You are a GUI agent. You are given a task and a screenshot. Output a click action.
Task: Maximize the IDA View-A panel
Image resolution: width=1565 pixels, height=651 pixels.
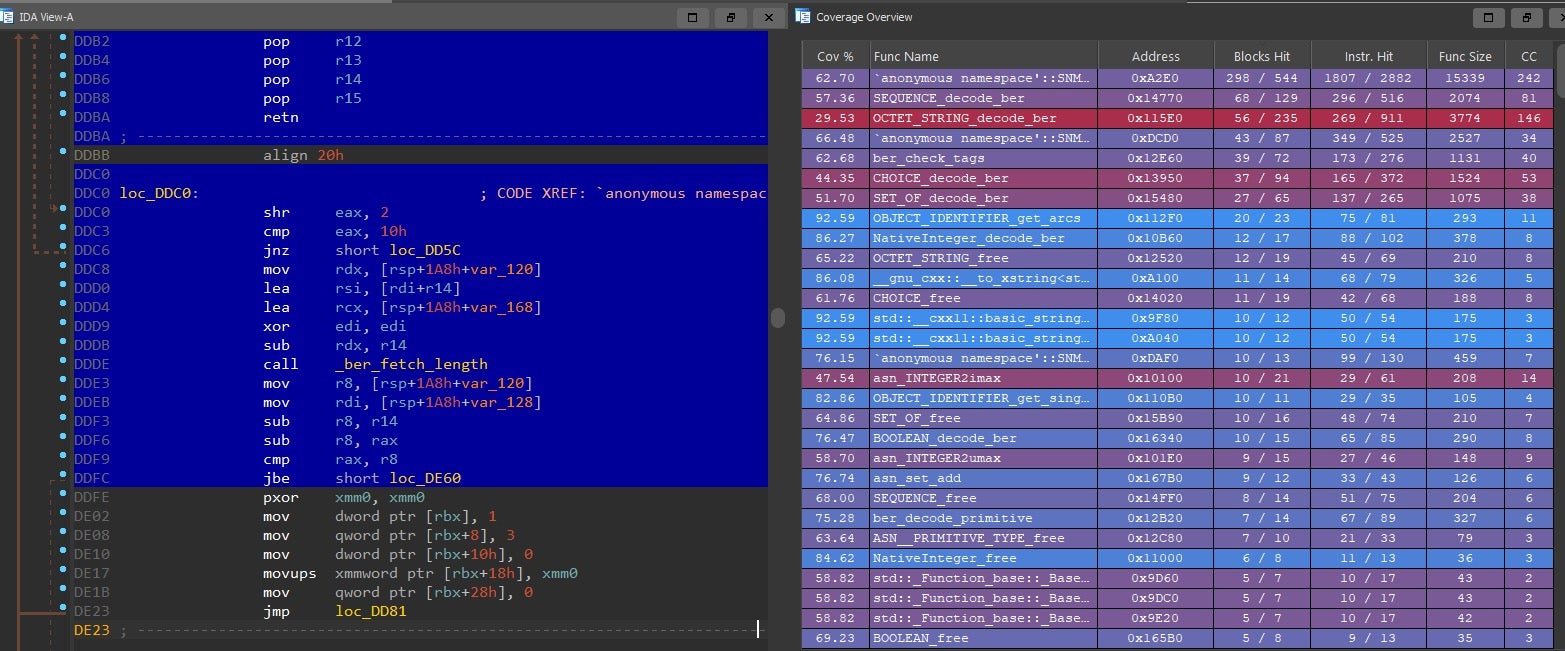[x=693, y=17]
